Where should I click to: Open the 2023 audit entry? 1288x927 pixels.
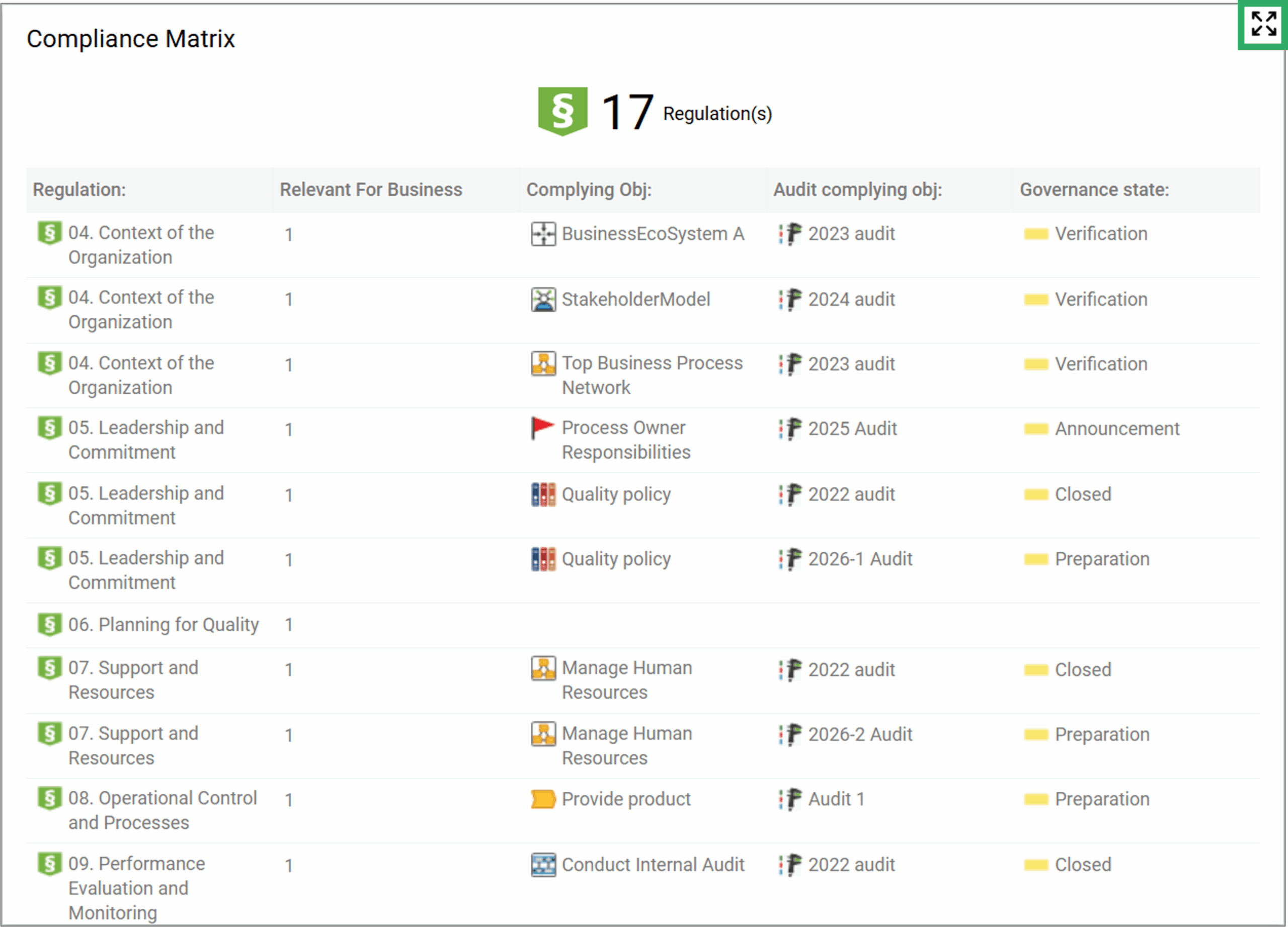coord(851,234)
